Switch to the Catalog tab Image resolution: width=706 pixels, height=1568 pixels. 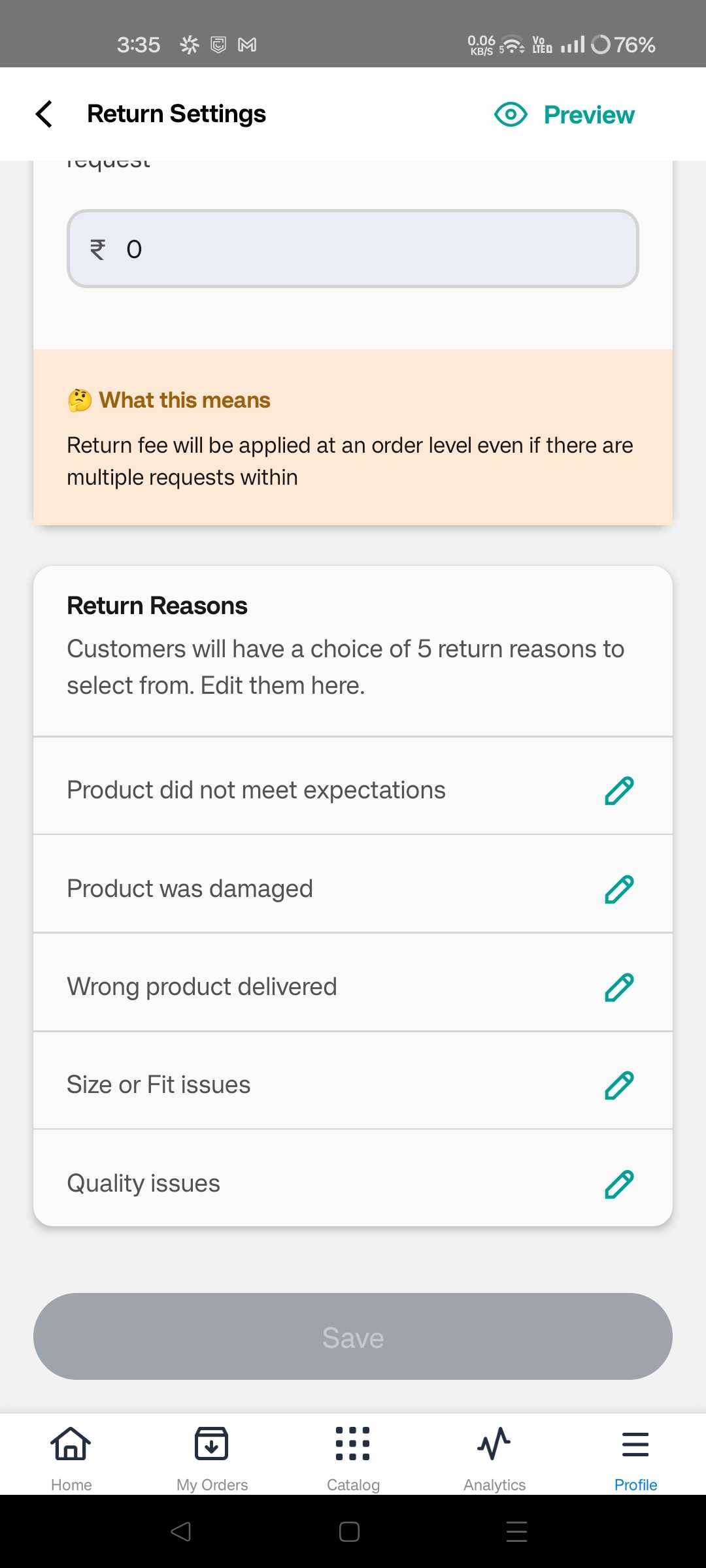[353, 1456]
